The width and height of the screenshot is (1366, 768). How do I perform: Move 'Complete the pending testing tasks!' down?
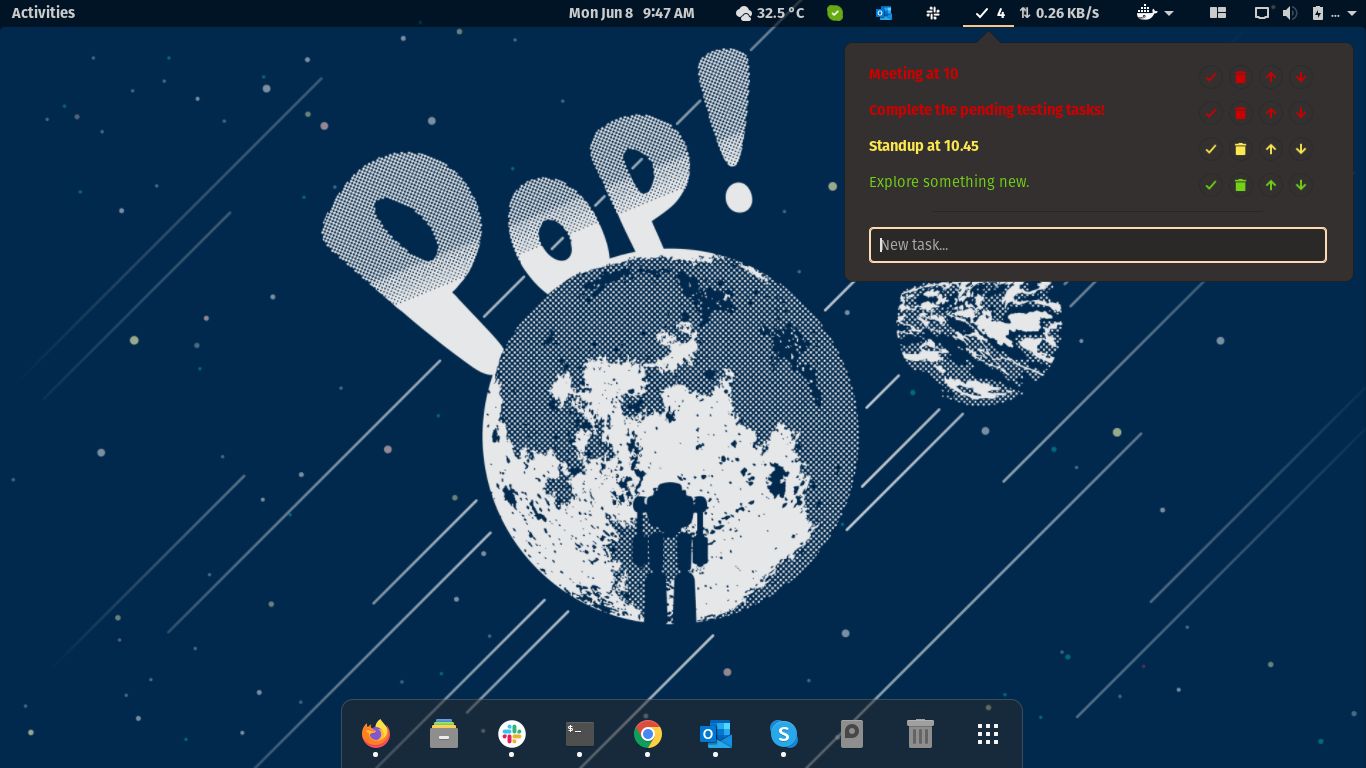coord(1300,113)
